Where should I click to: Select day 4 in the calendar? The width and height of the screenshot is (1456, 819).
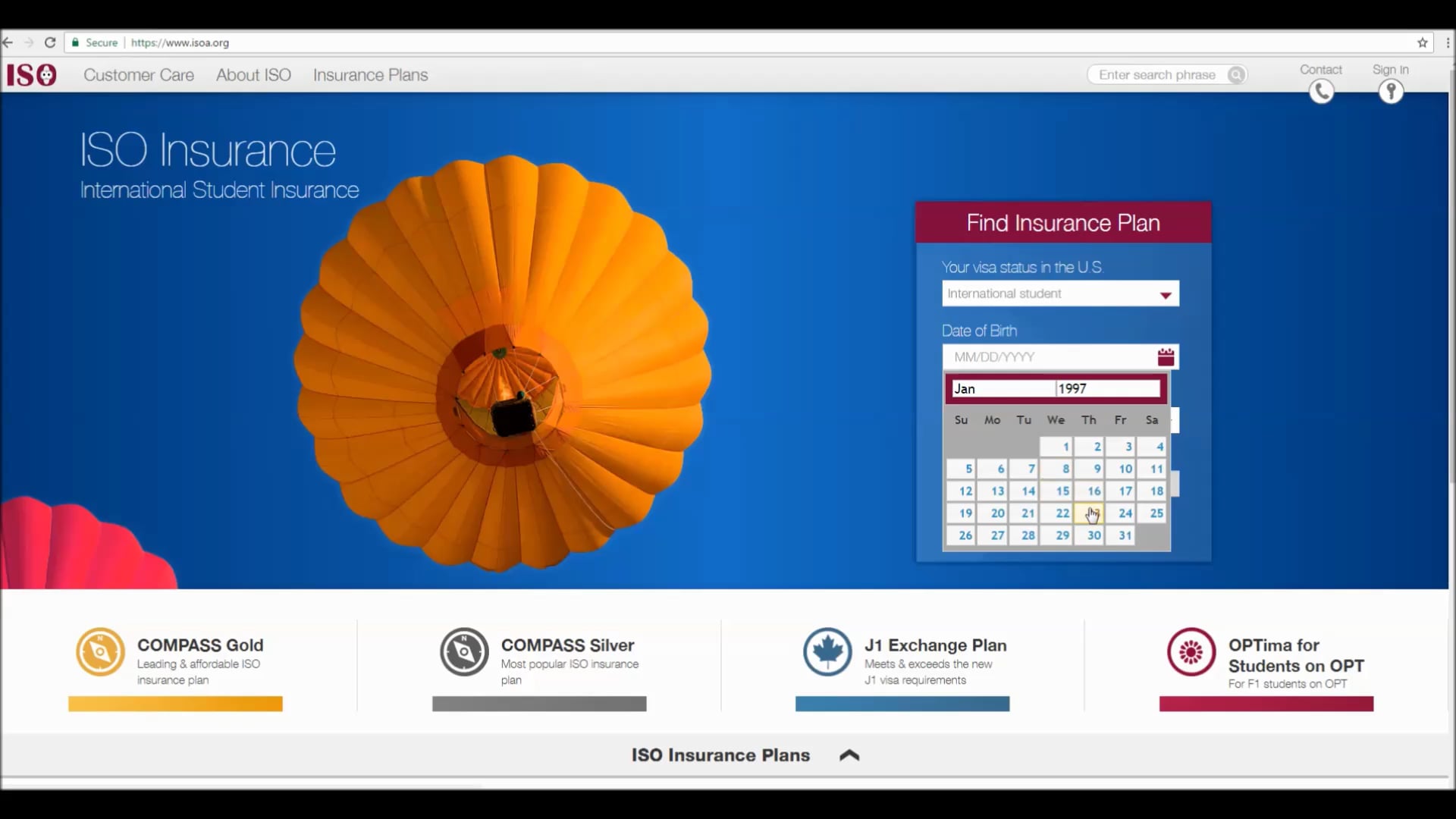click(x=1151, y=447)
